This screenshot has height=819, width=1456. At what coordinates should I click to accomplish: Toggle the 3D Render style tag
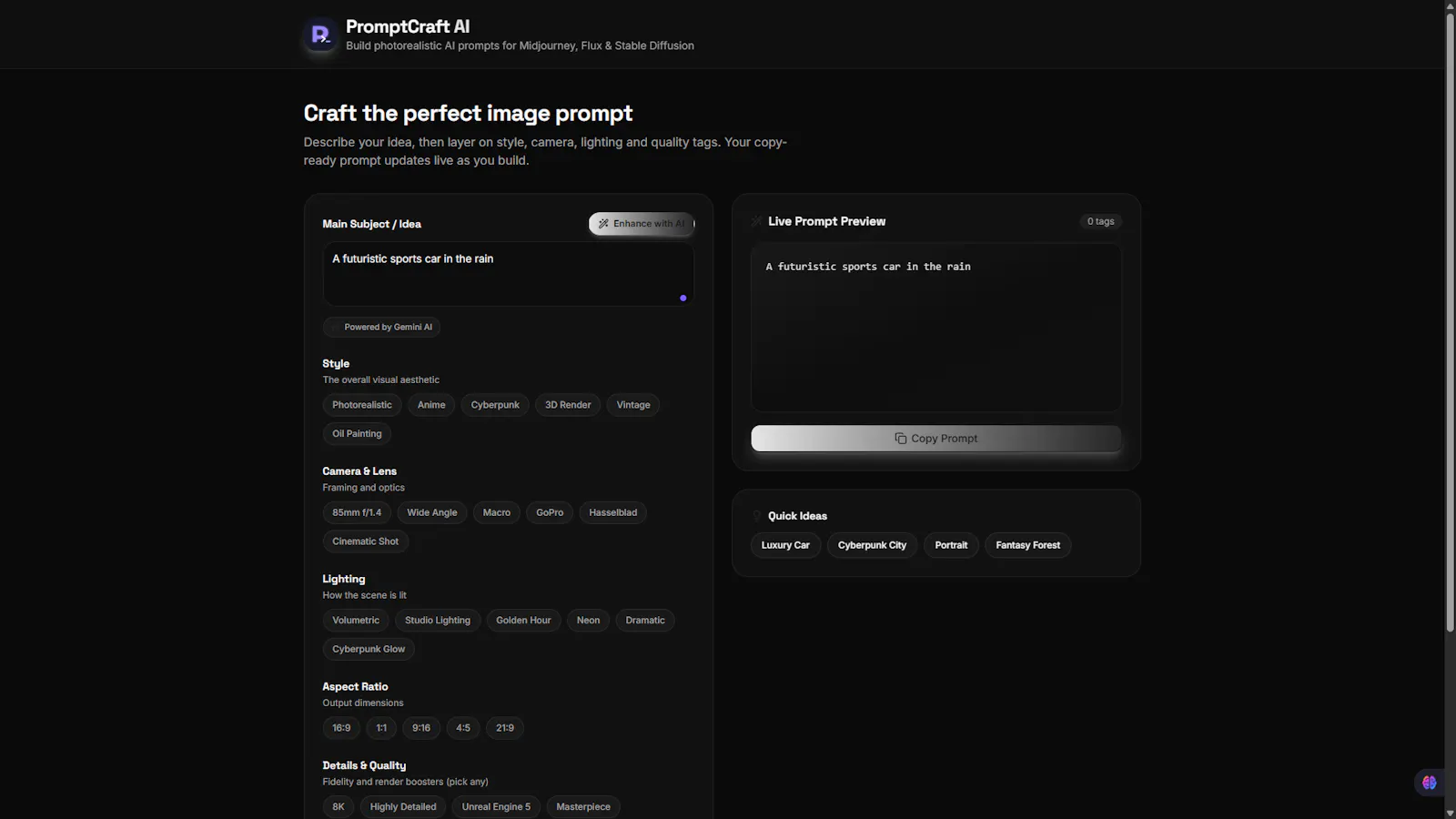(x=568, y=405)
